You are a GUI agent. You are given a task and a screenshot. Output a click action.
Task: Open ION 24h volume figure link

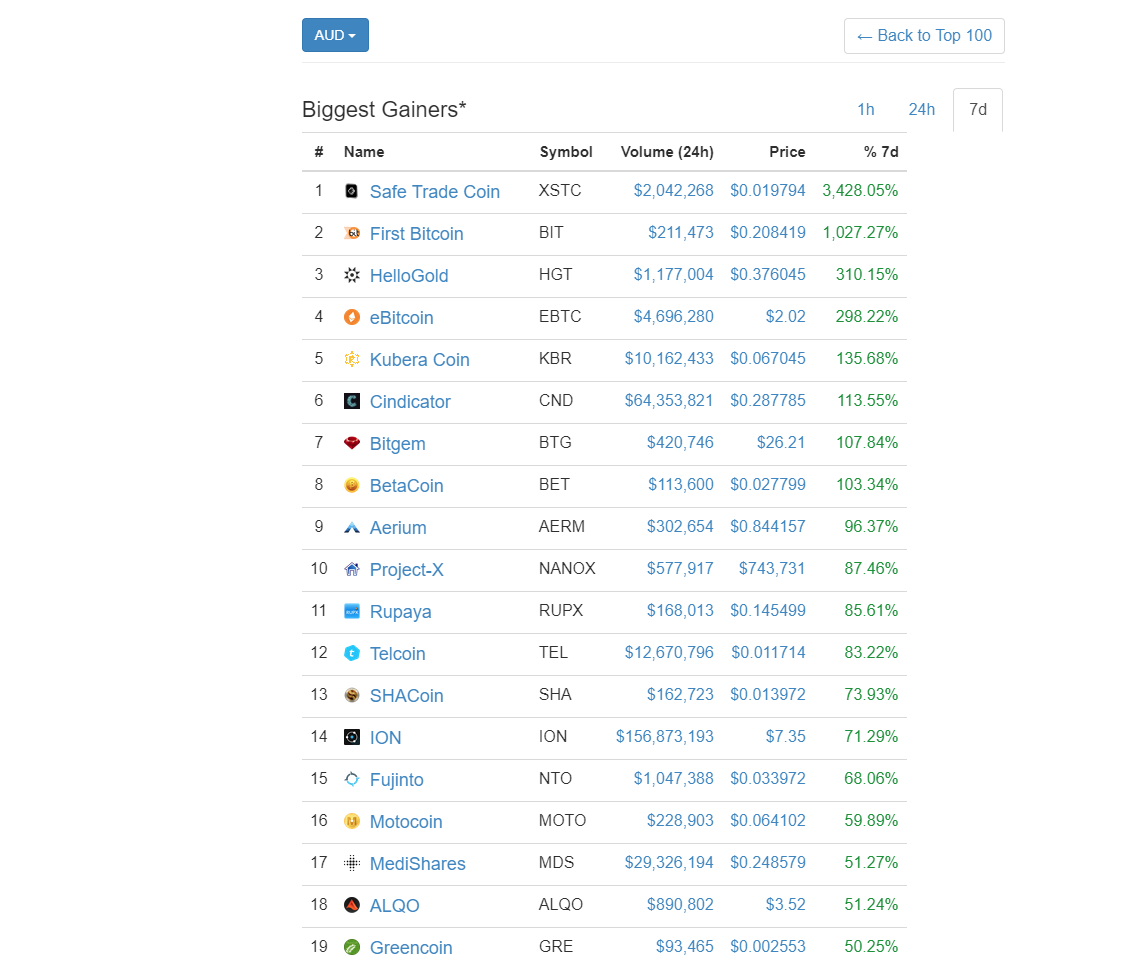tap(665, 737)
